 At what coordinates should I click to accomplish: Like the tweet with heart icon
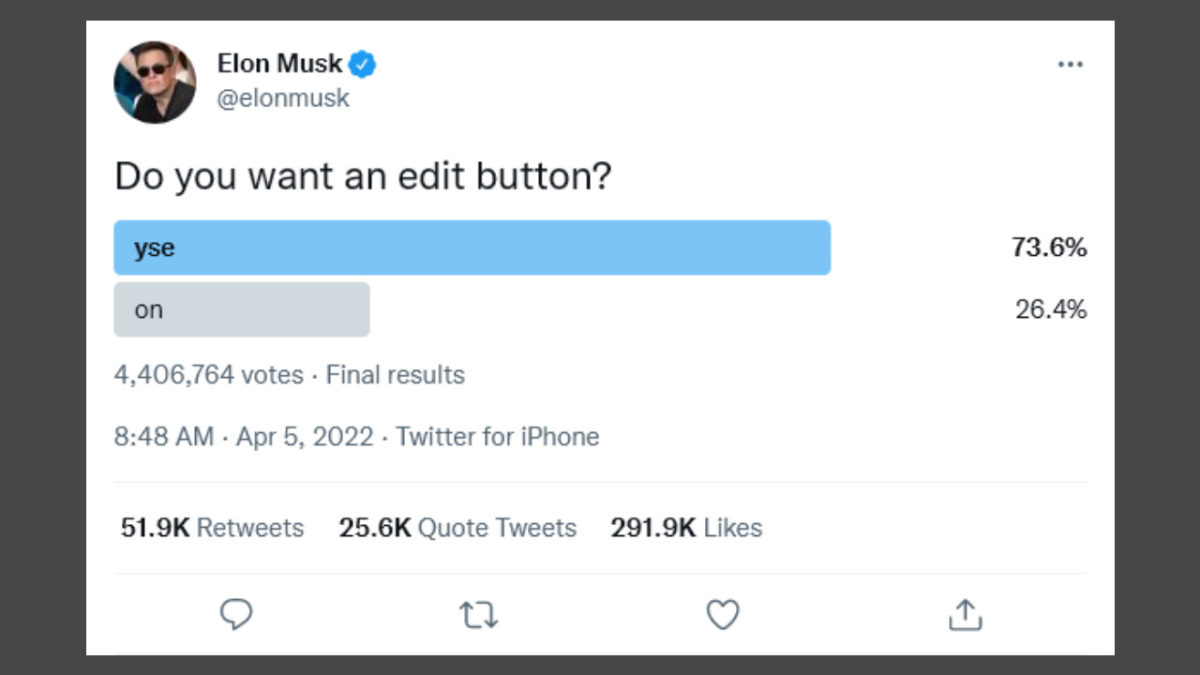(x=722, y=615)
